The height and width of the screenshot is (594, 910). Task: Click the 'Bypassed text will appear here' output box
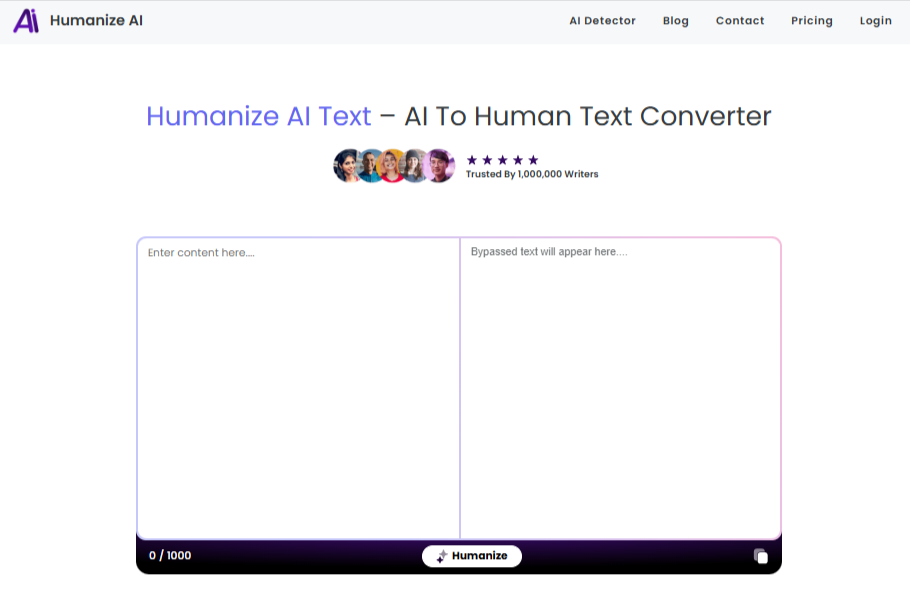pyautogui.click(x=620, y=388)
